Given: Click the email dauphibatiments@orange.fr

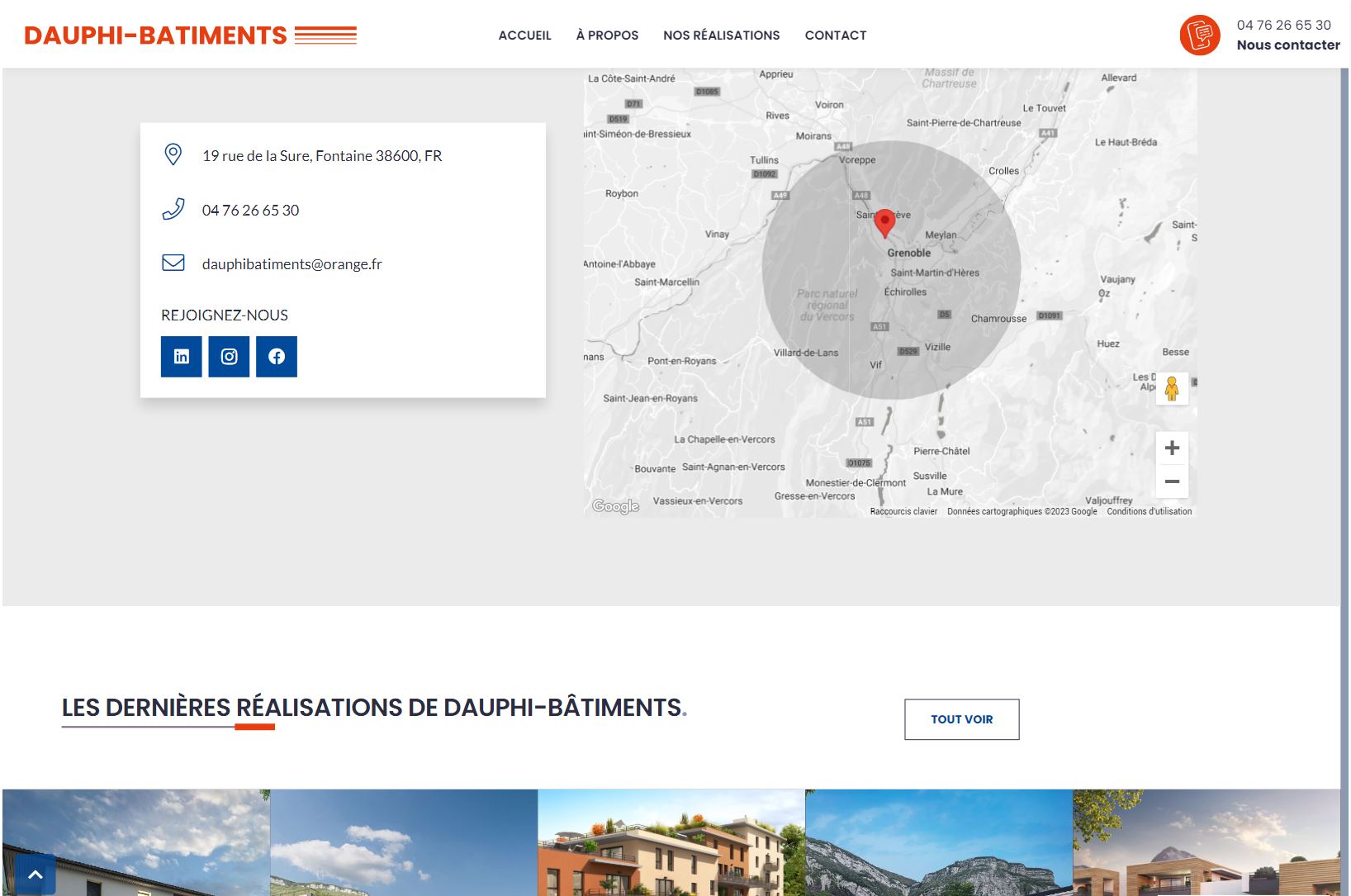Looking at the screenshot, I should click(x=292, y=264).
